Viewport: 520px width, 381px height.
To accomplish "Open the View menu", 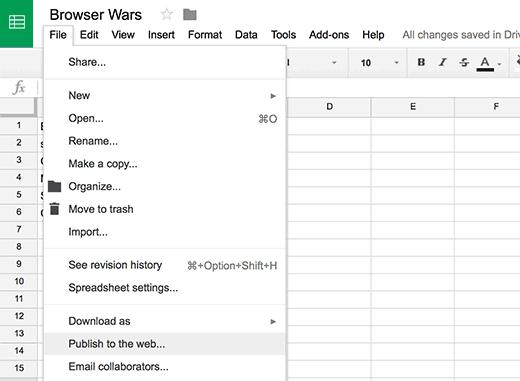I will pyautogui.click(x=123, y=35).
